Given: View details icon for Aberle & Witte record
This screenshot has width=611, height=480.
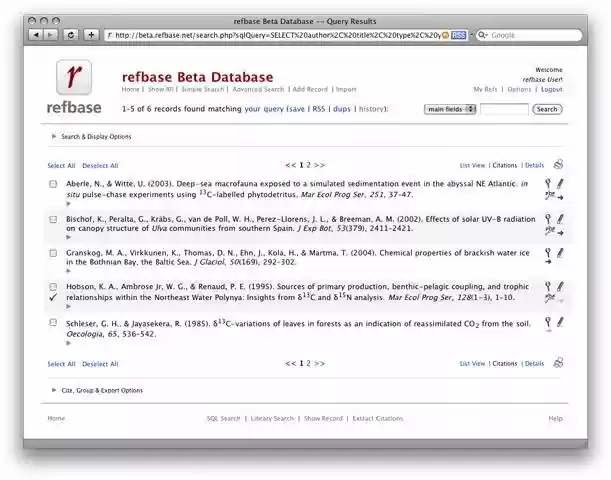Looking at the screenshot, I should pos(548,183).
